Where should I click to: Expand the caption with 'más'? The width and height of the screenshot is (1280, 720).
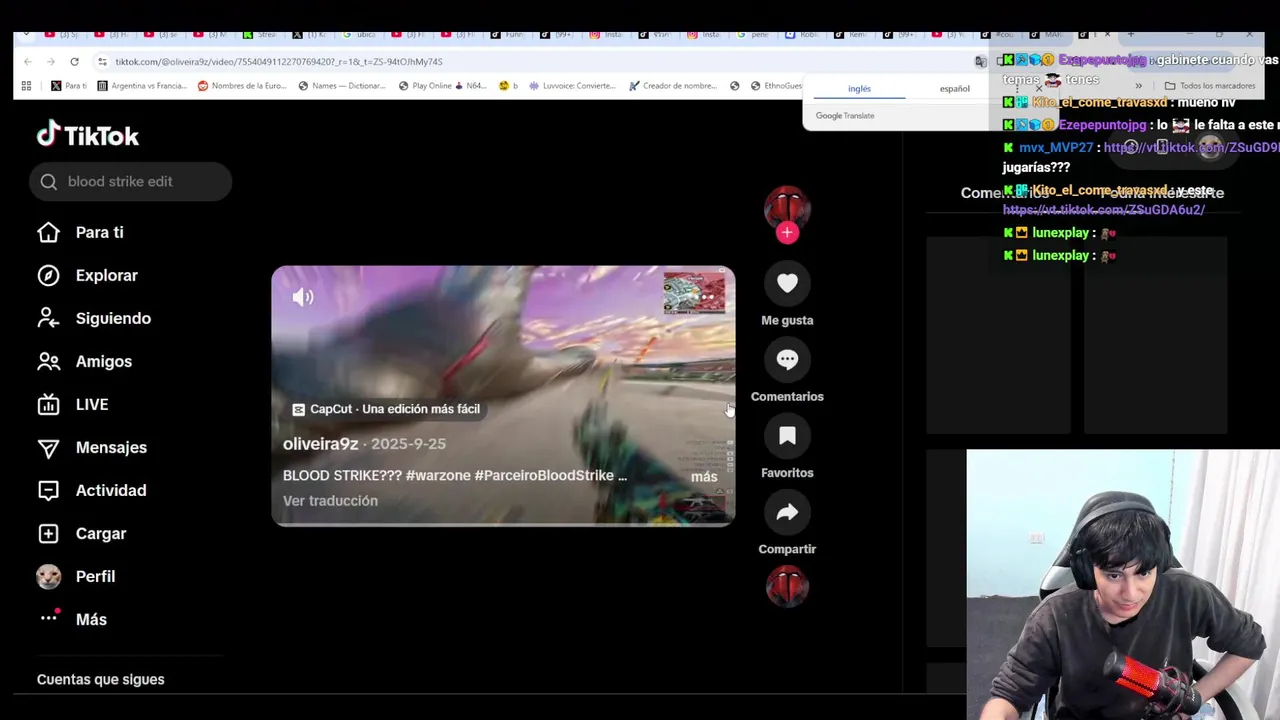(704, 477)
